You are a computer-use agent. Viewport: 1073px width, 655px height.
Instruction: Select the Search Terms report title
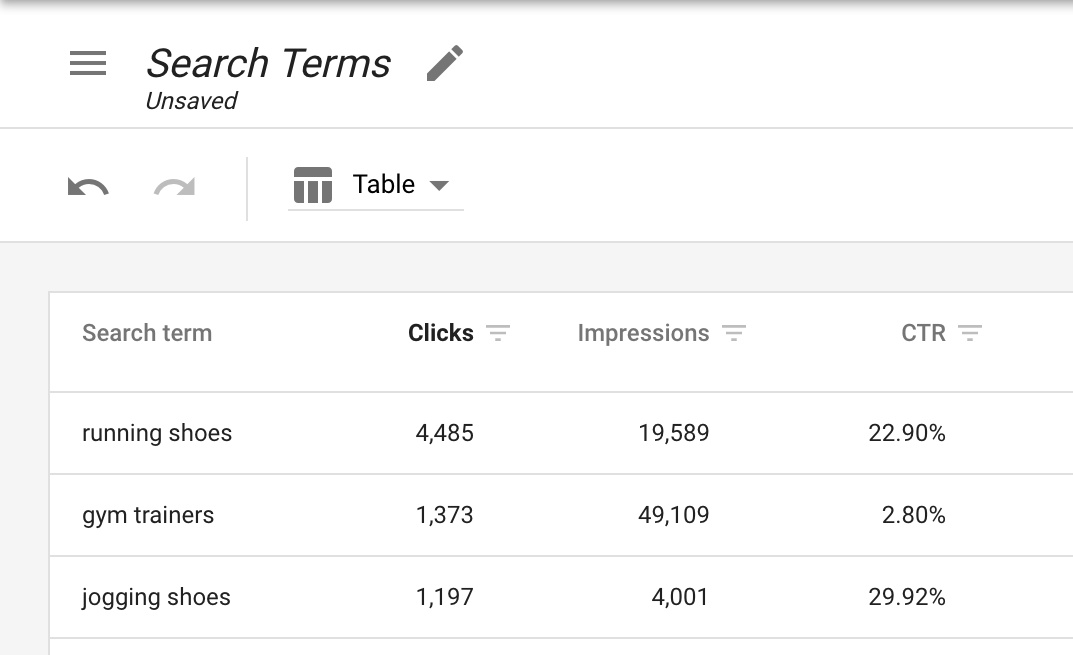pos(268,64)
